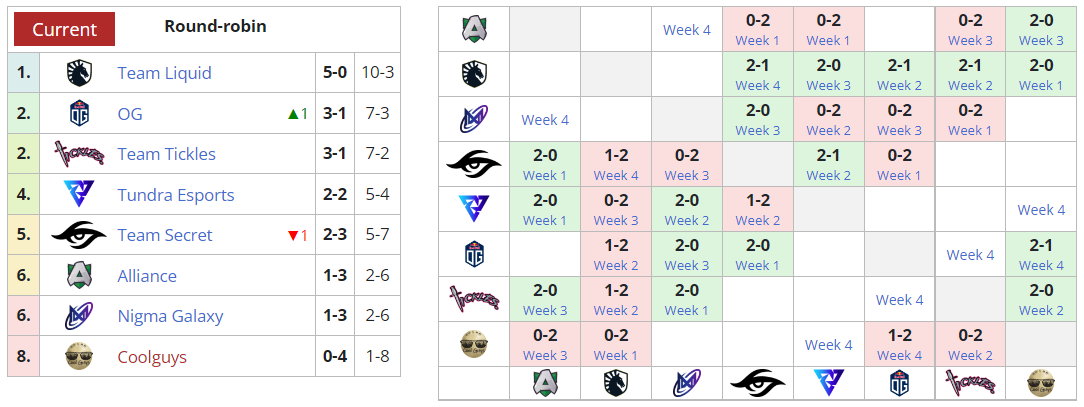Click Team Liquid's 5-0 match record

tap(335, 73)
